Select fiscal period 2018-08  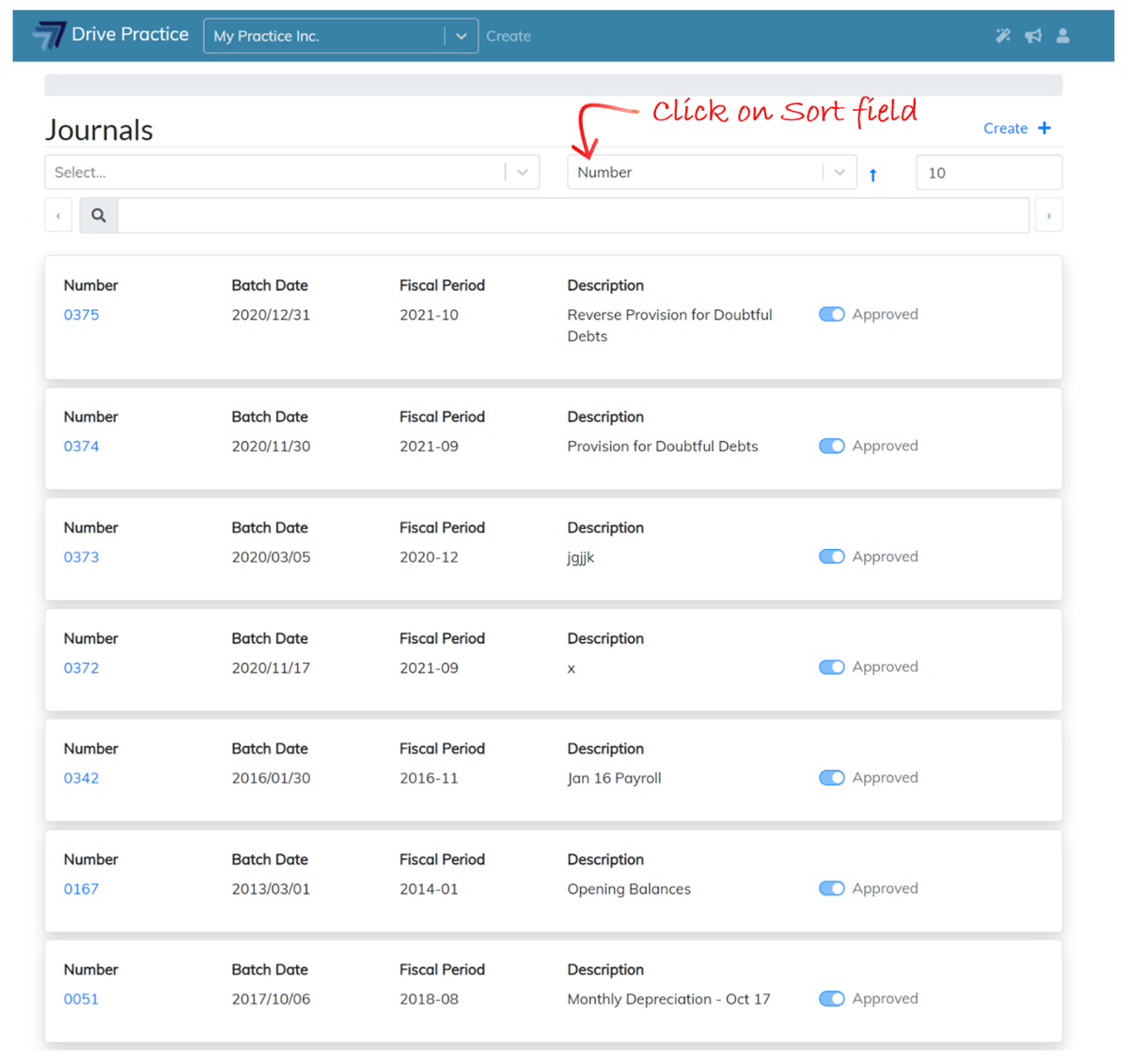[x=429, y=999]
